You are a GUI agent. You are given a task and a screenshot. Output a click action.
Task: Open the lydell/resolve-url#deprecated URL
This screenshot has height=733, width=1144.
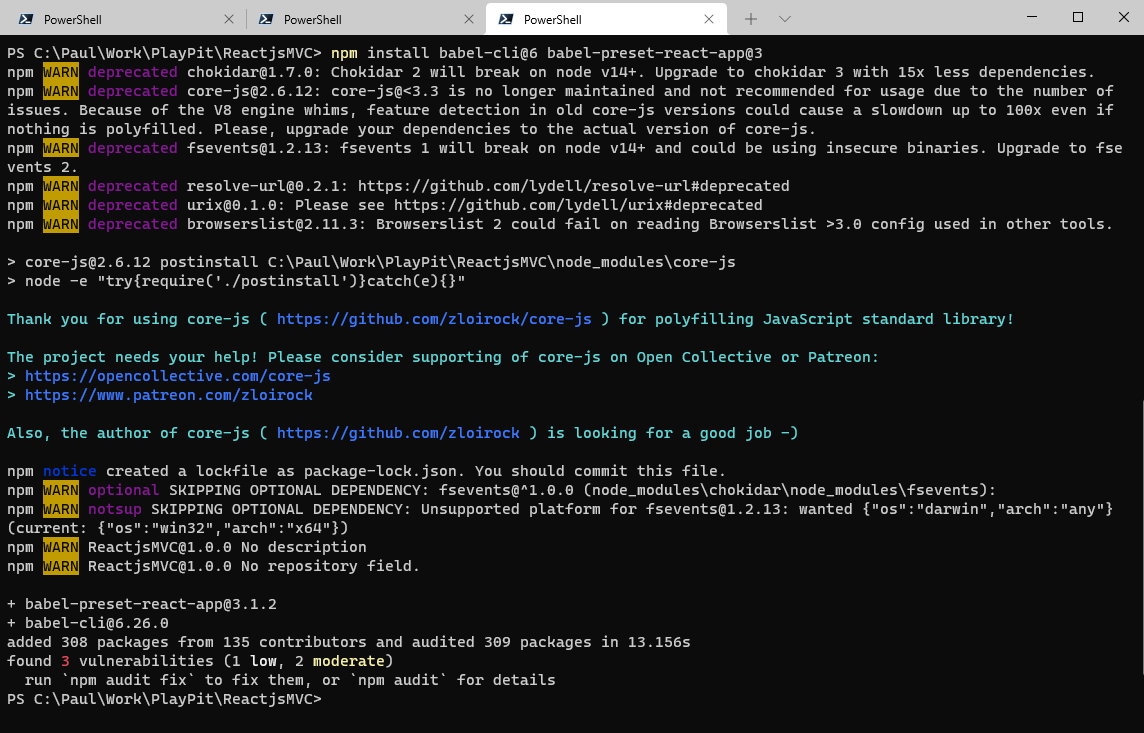(573, 186)
